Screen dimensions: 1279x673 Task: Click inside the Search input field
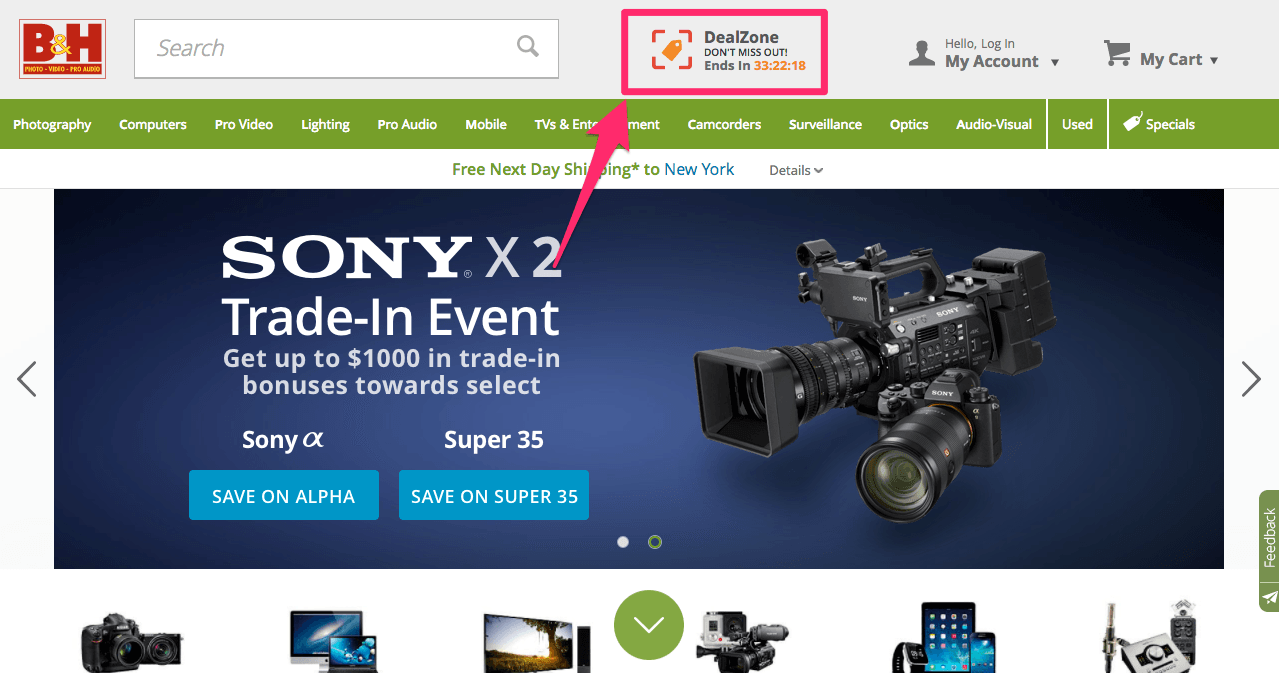346,48
